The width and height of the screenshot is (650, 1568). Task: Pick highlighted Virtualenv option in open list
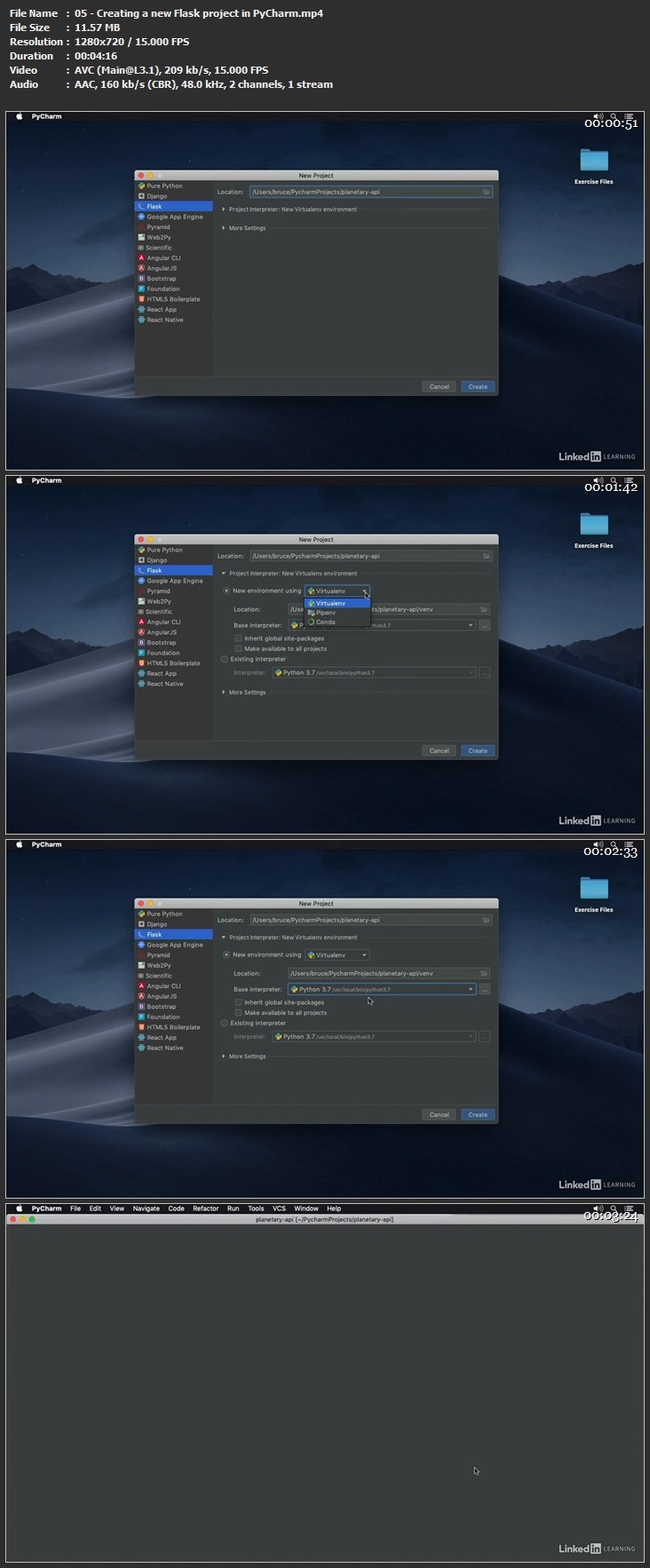[x=337, y=604]
